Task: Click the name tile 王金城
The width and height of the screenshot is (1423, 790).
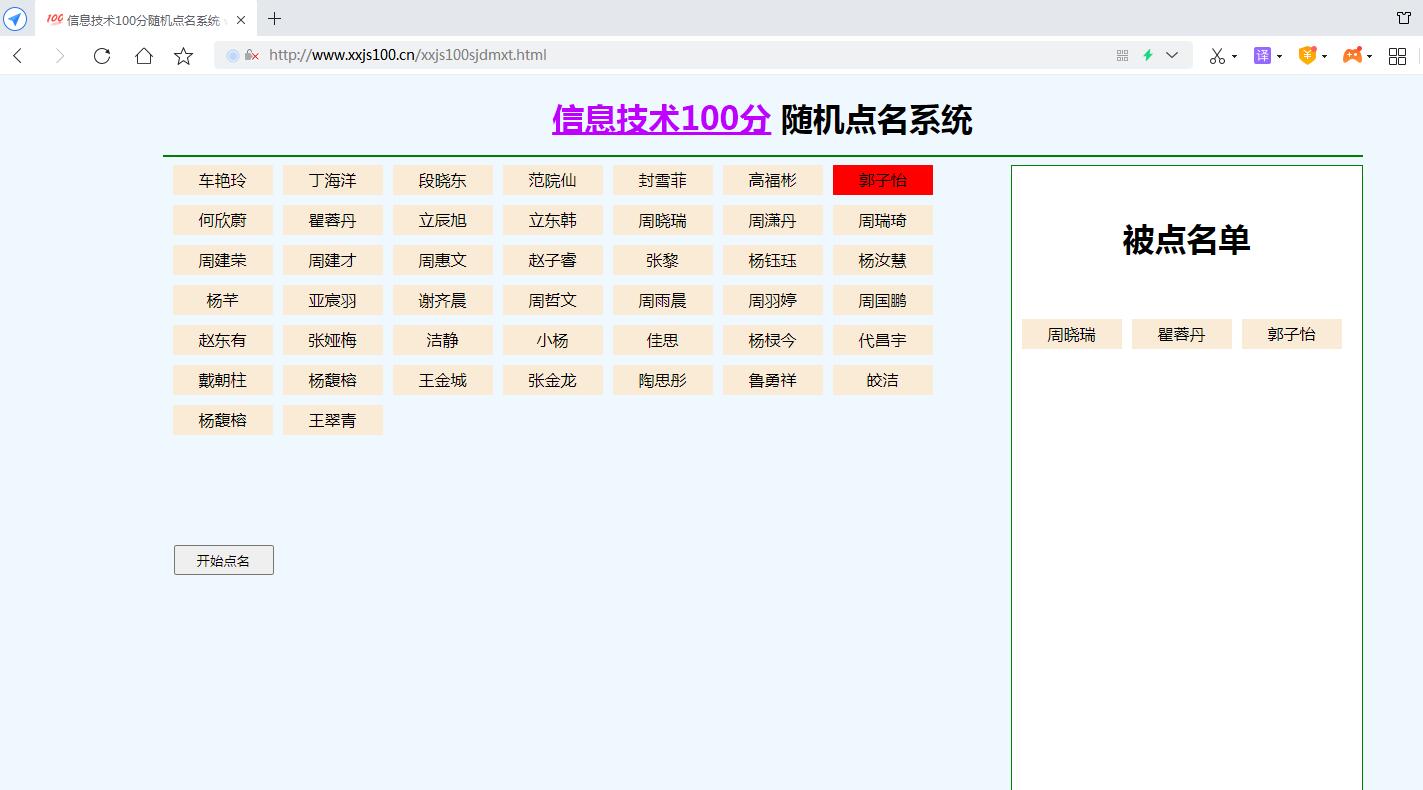Action: click(x=443, y=380)
